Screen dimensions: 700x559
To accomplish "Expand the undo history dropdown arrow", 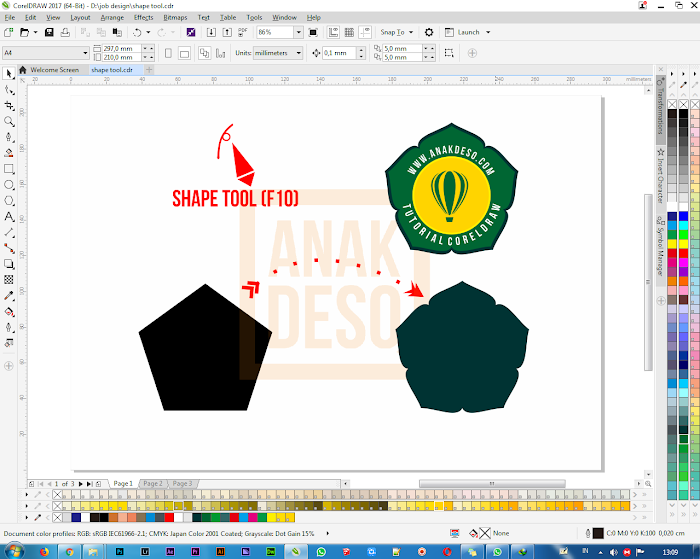I will click(x=148, y=32).
